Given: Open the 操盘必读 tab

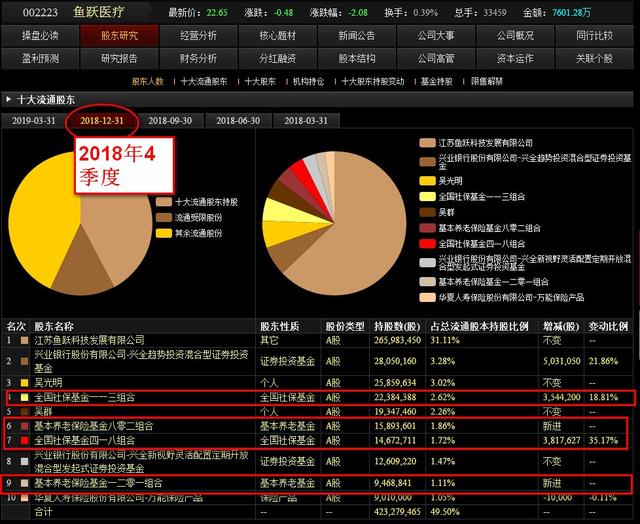Looking at the screenshot, I should click(40, 36).
